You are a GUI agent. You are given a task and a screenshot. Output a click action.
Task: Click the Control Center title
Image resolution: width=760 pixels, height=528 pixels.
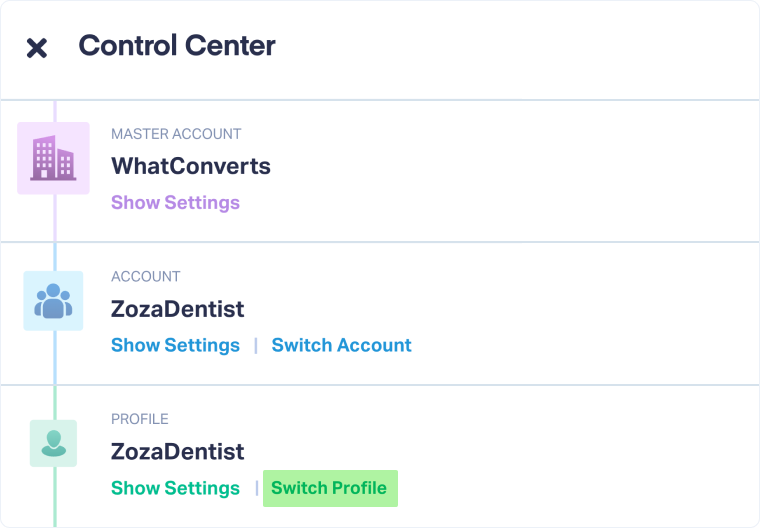tap(177, 46)
